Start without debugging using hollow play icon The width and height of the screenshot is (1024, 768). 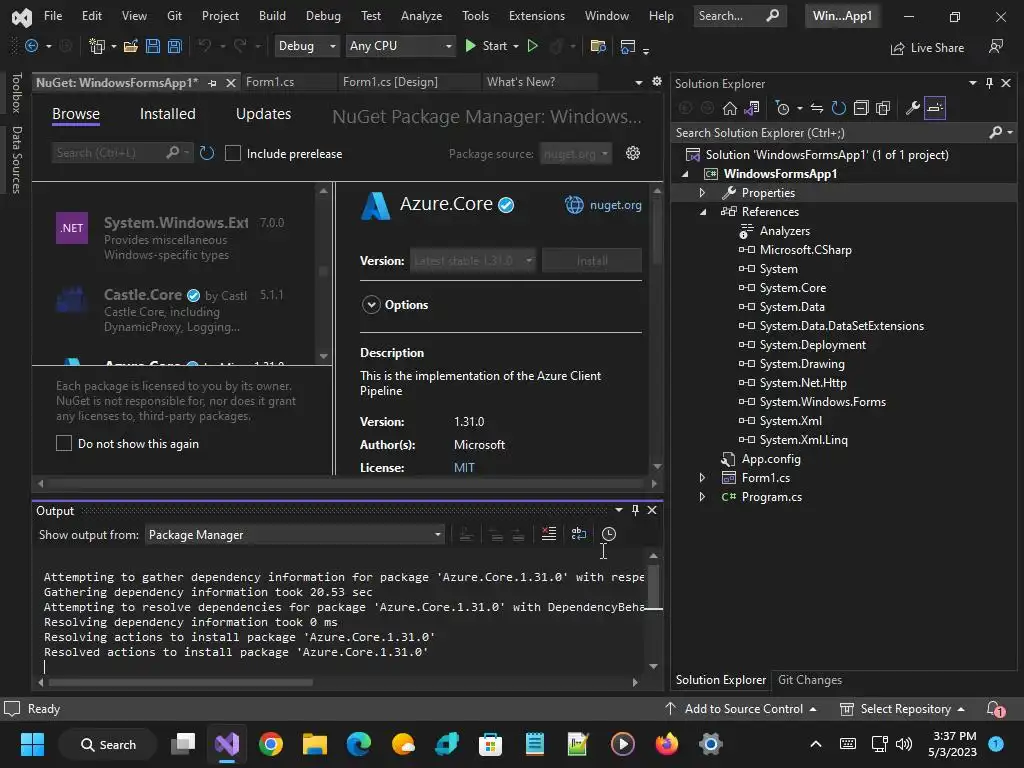[x=532, y=46]
